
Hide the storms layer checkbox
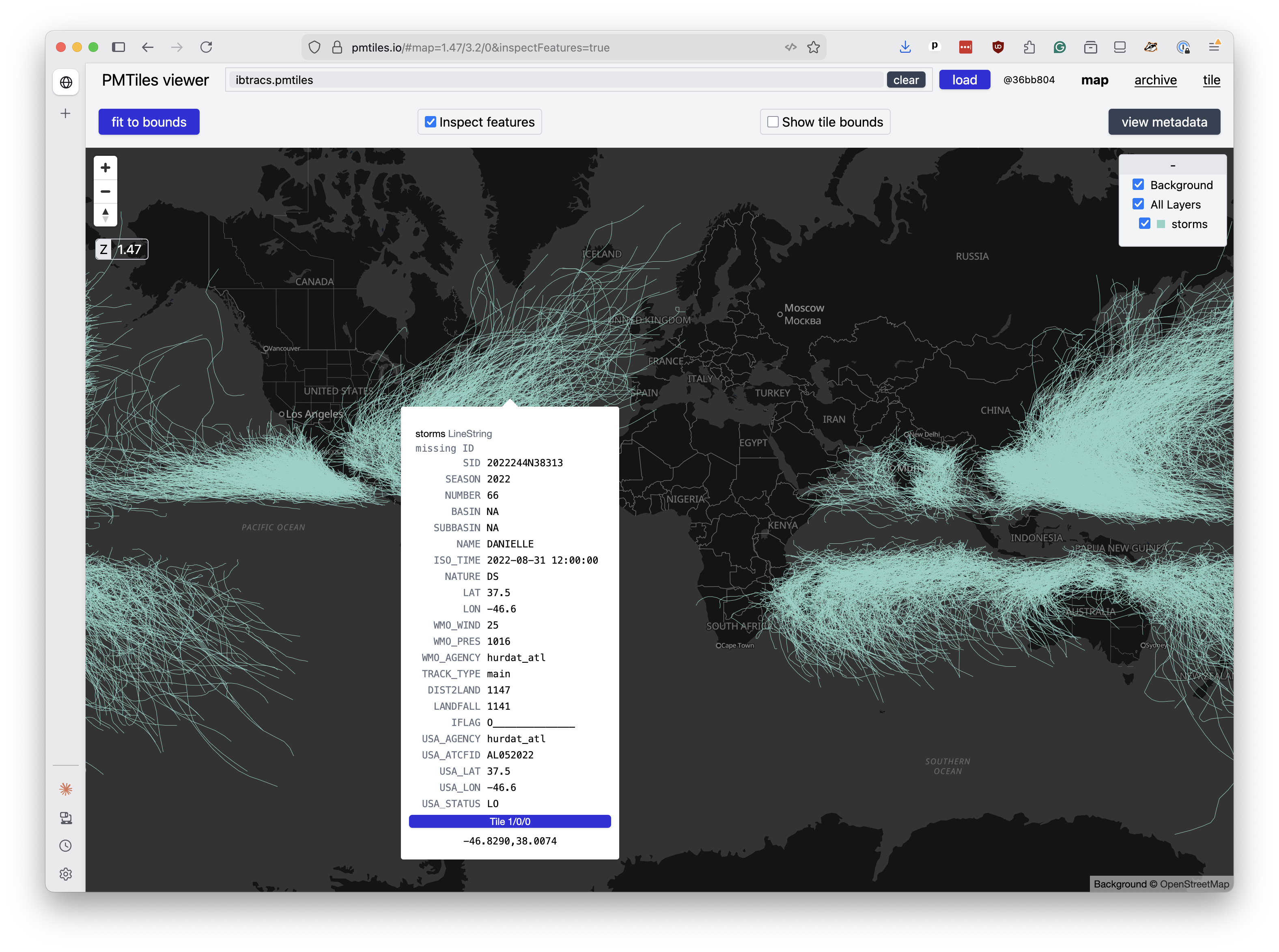(x=1145, y=224)
